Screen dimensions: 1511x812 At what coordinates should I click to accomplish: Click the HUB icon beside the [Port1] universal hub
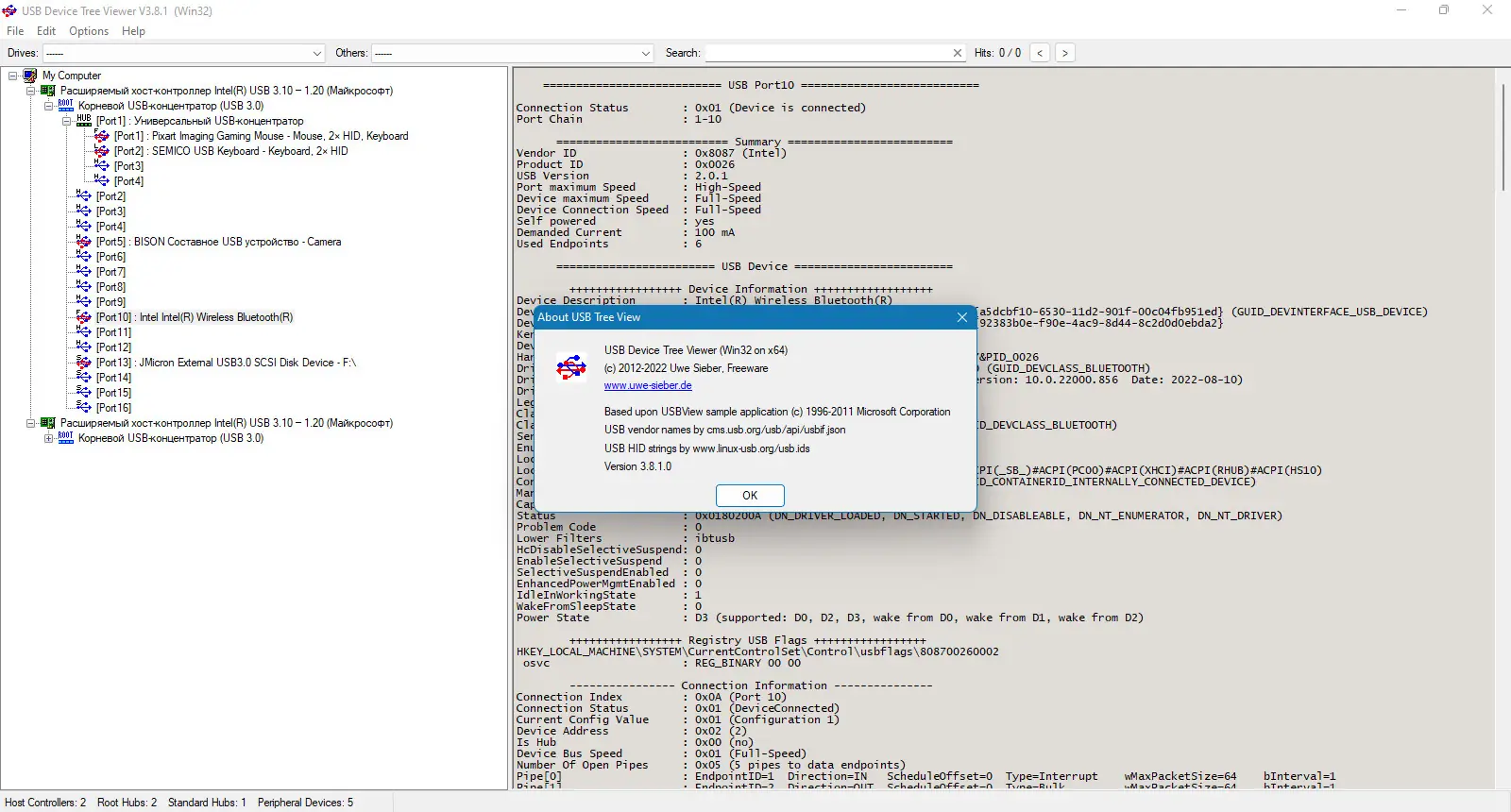(84, 121)
